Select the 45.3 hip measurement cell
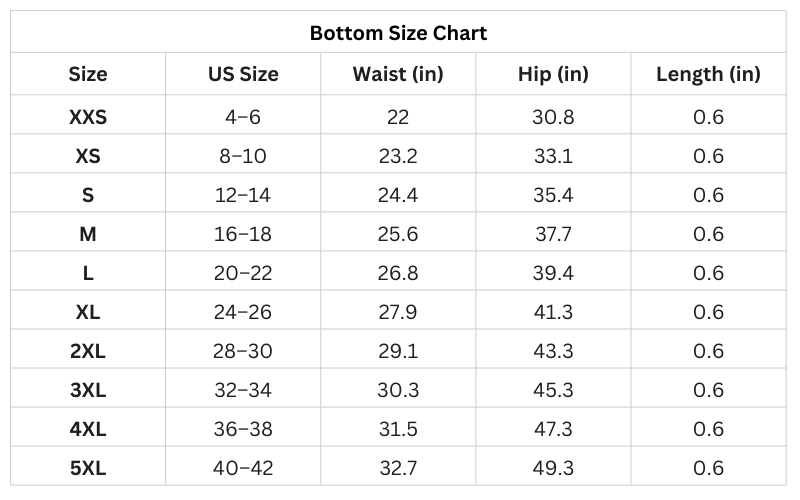This screenshot has width=800, height=500. [553, 390]
